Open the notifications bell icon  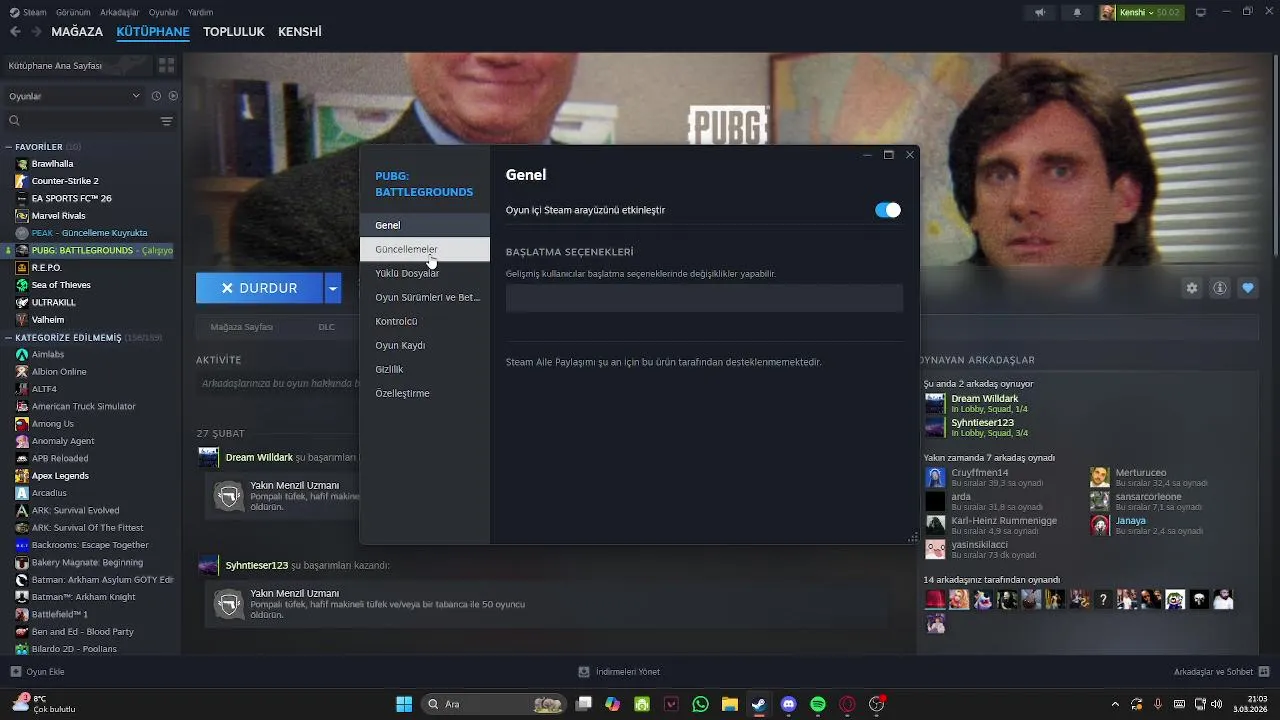pos(1077,12)
